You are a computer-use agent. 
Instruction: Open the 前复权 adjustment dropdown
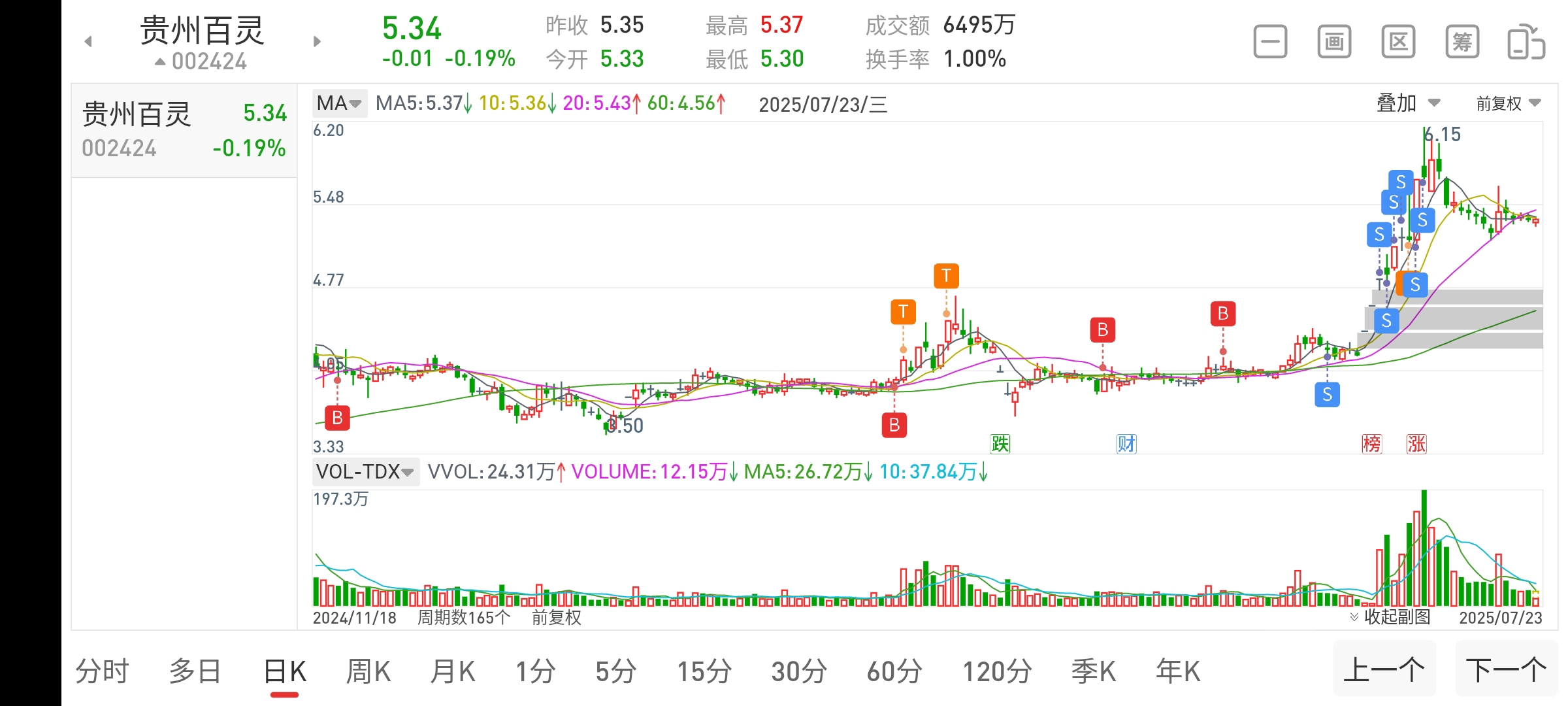1508,103
